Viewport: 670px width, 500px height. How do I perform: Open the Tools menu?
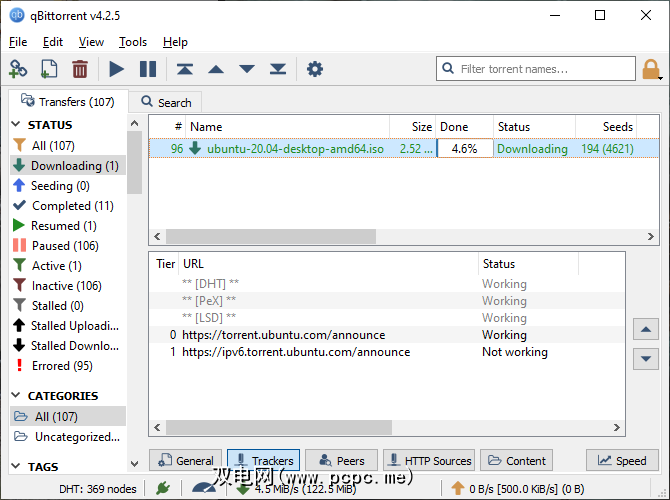(x=133, y=42)
